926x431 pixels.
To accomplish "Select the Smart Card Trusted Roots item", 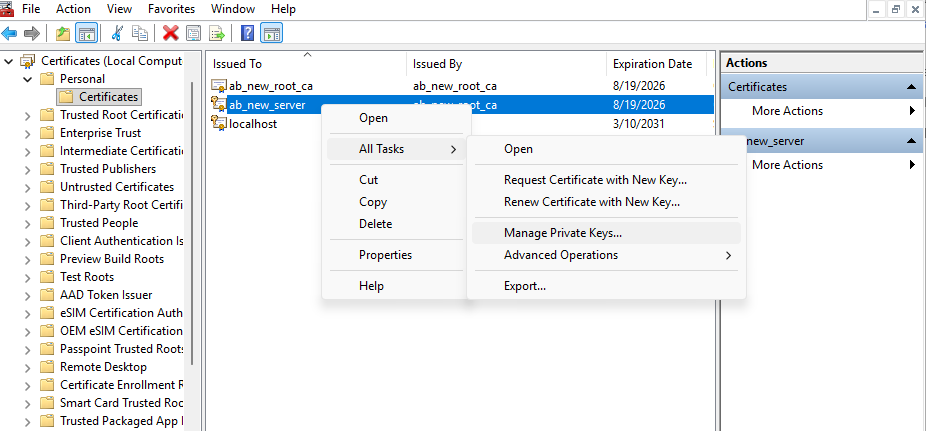I will 121,403.
